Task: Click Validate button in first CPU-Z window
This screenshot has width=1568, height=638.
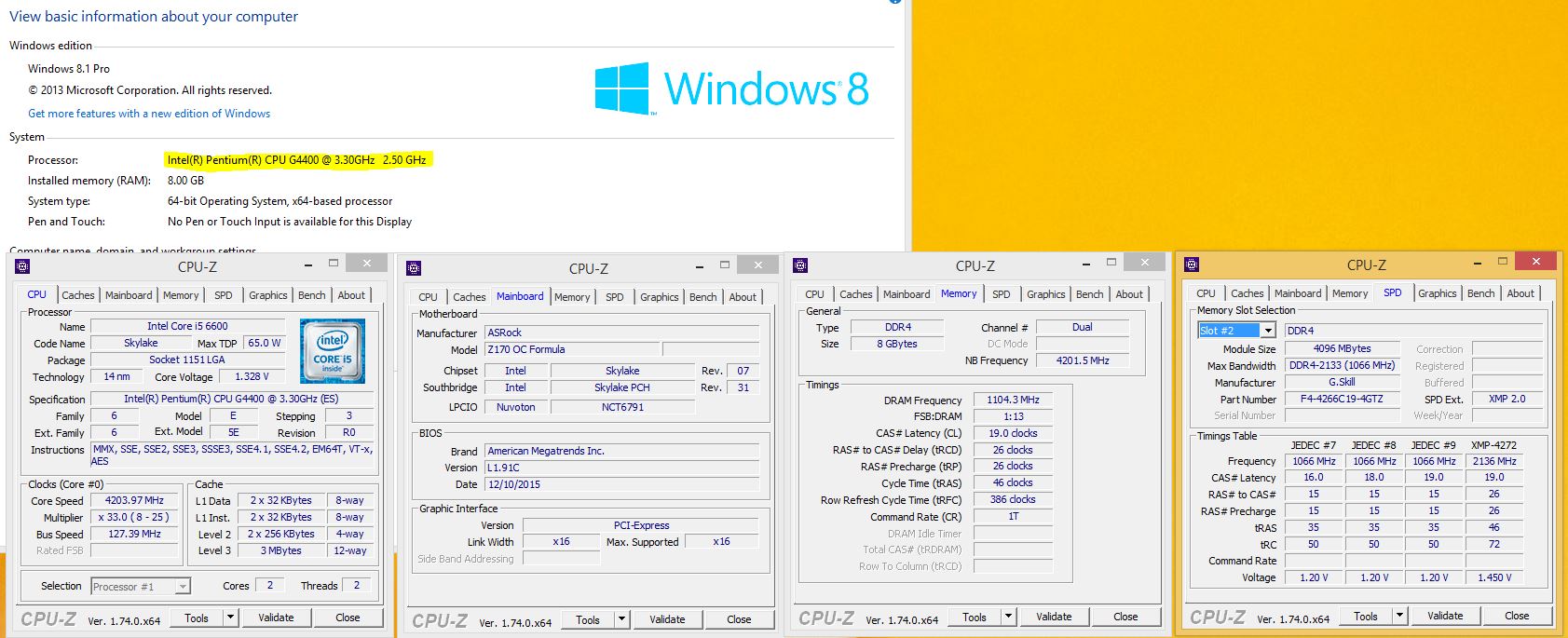Action: [x=276, y=618]
